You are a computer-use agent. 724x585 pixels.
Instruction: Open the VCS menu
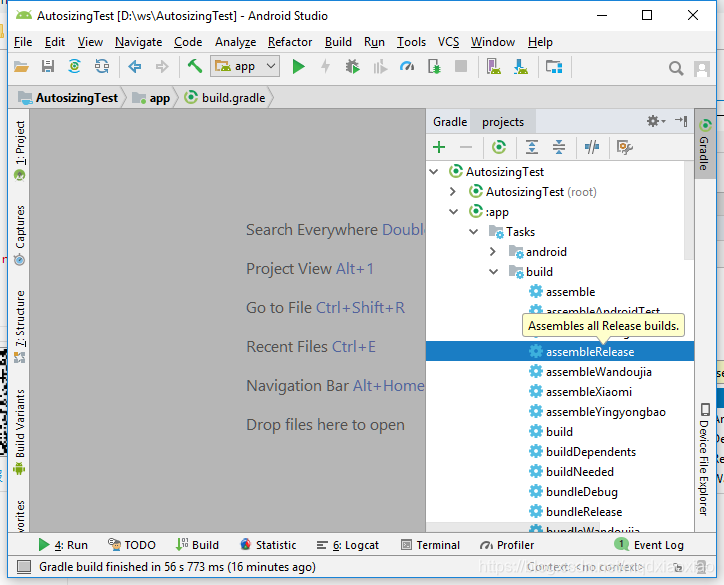[448, 42]
